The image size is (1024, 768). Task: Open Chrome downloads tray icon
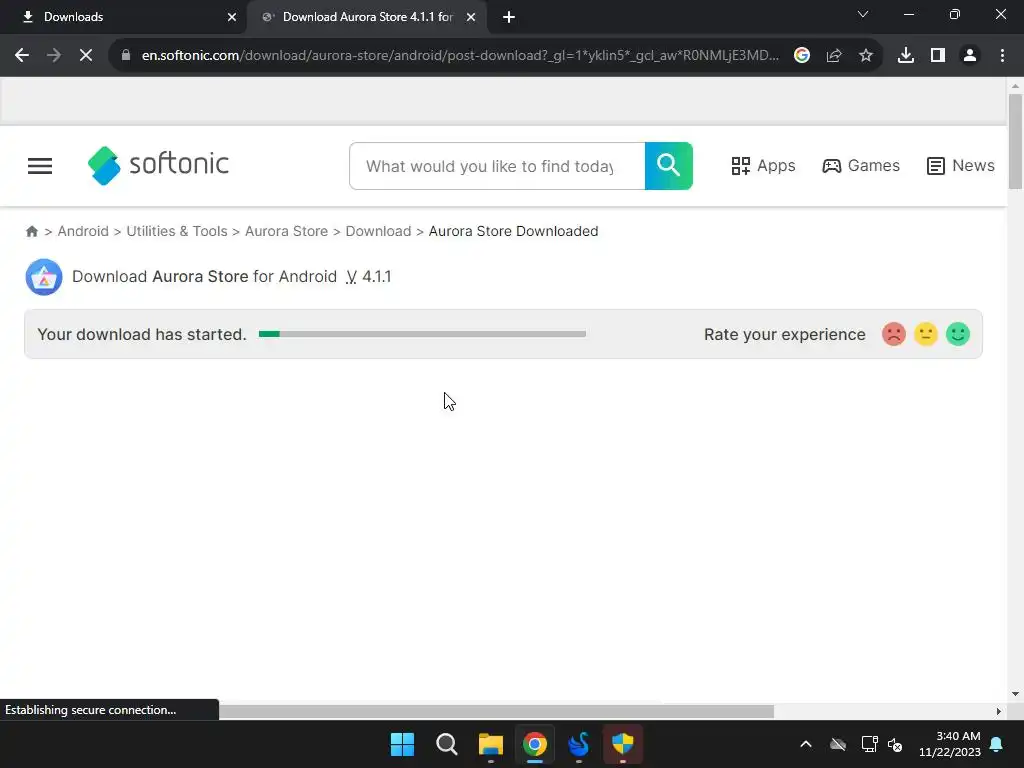tap(906, 56)
